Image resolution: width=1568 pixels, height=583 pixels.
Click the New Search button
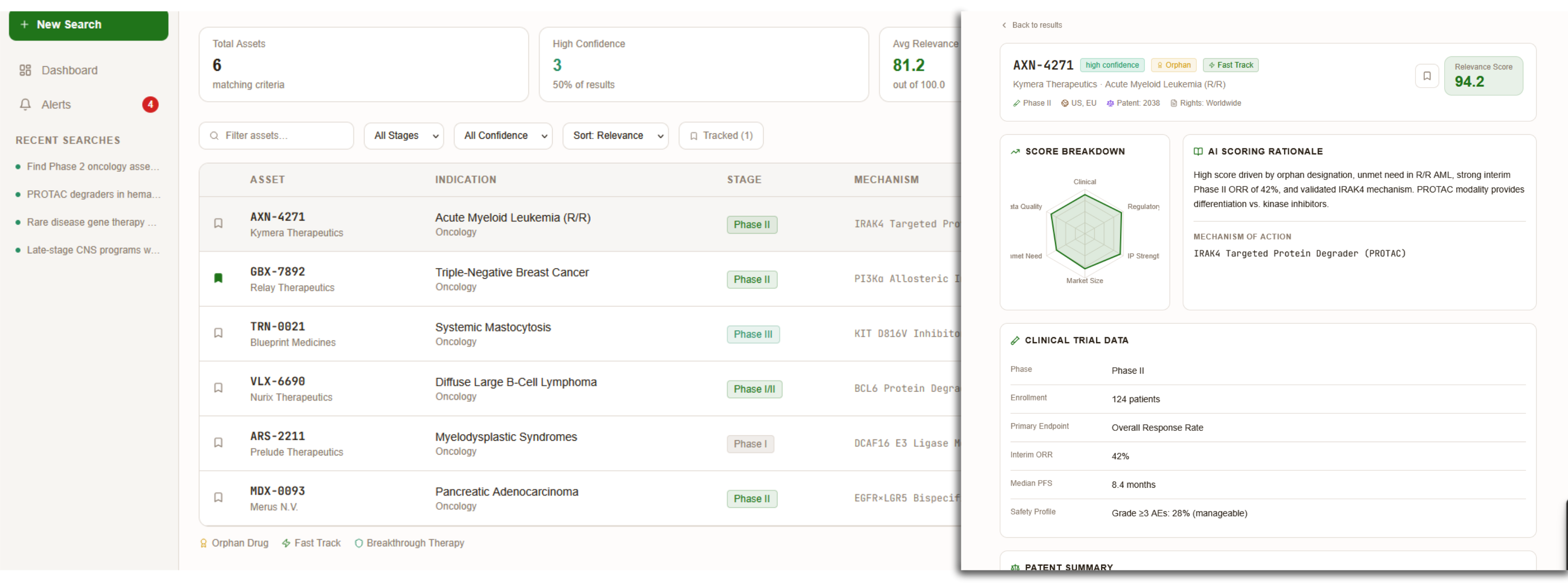88,25
